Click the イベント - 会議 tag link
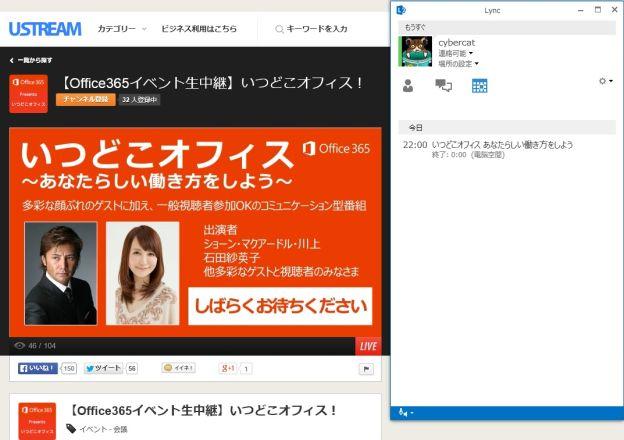 pyautogui.click(x=103, y=429)
